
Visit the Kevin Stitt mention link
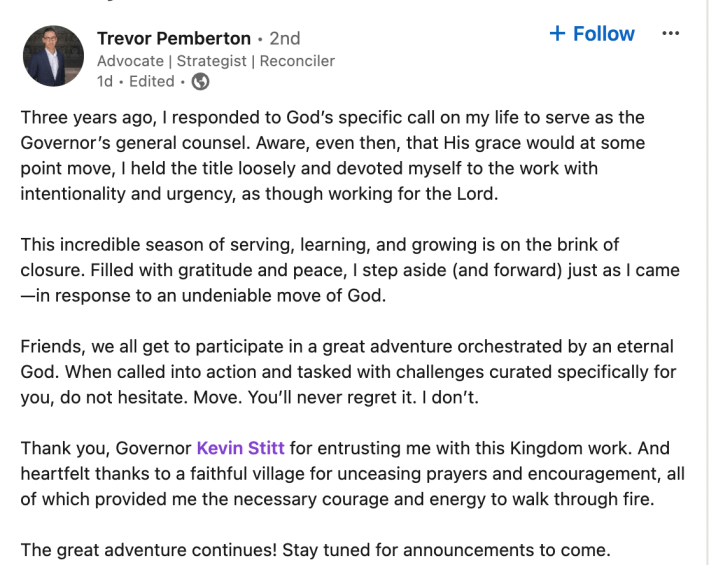(x=241, y=448)
